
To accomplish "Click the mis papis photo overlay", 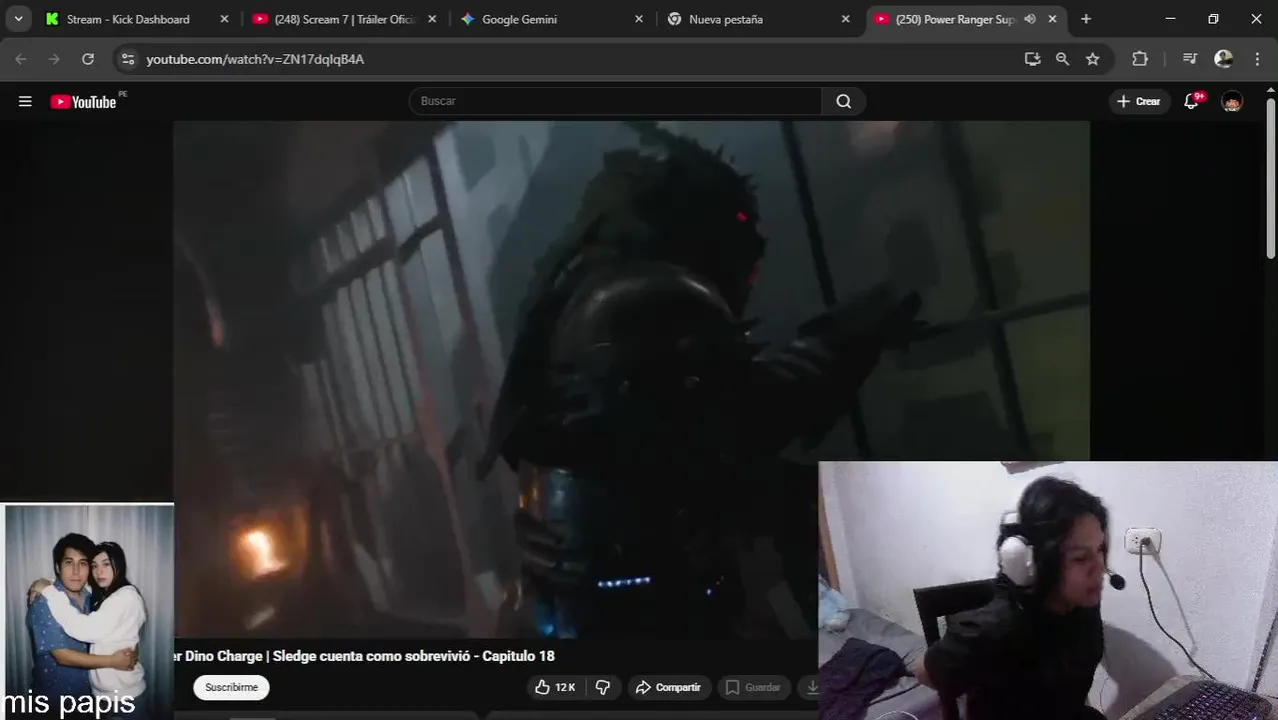I will coord(88,611).
